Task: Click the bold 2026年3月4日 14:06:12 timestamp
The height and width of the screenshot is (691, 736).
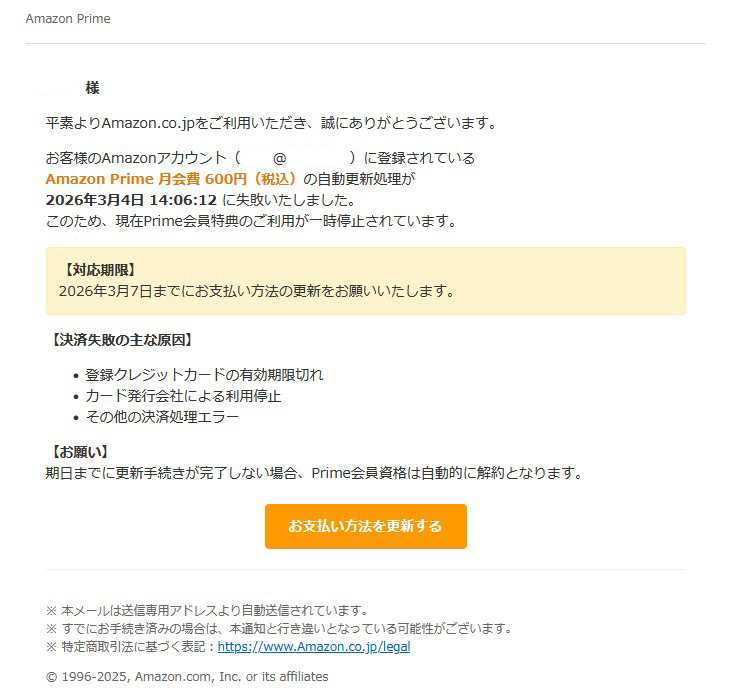Action: pos(131,200)
